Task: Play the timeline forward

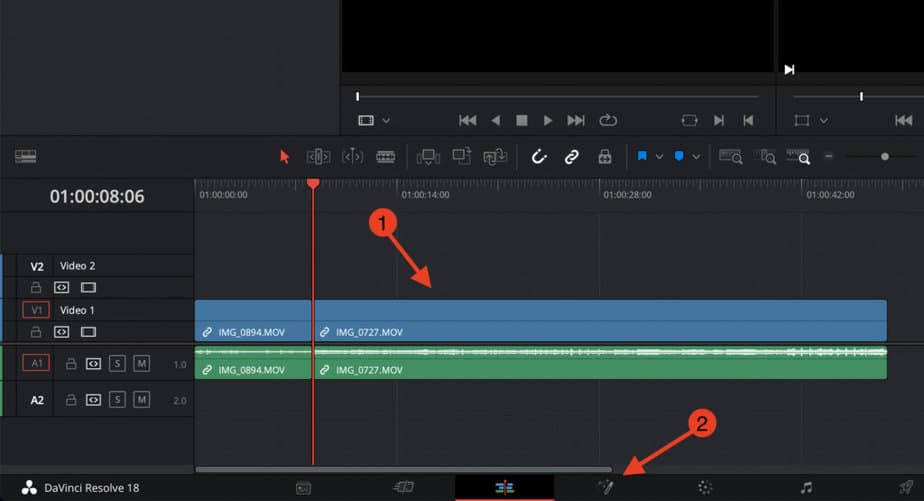Action: click(547, 121)
